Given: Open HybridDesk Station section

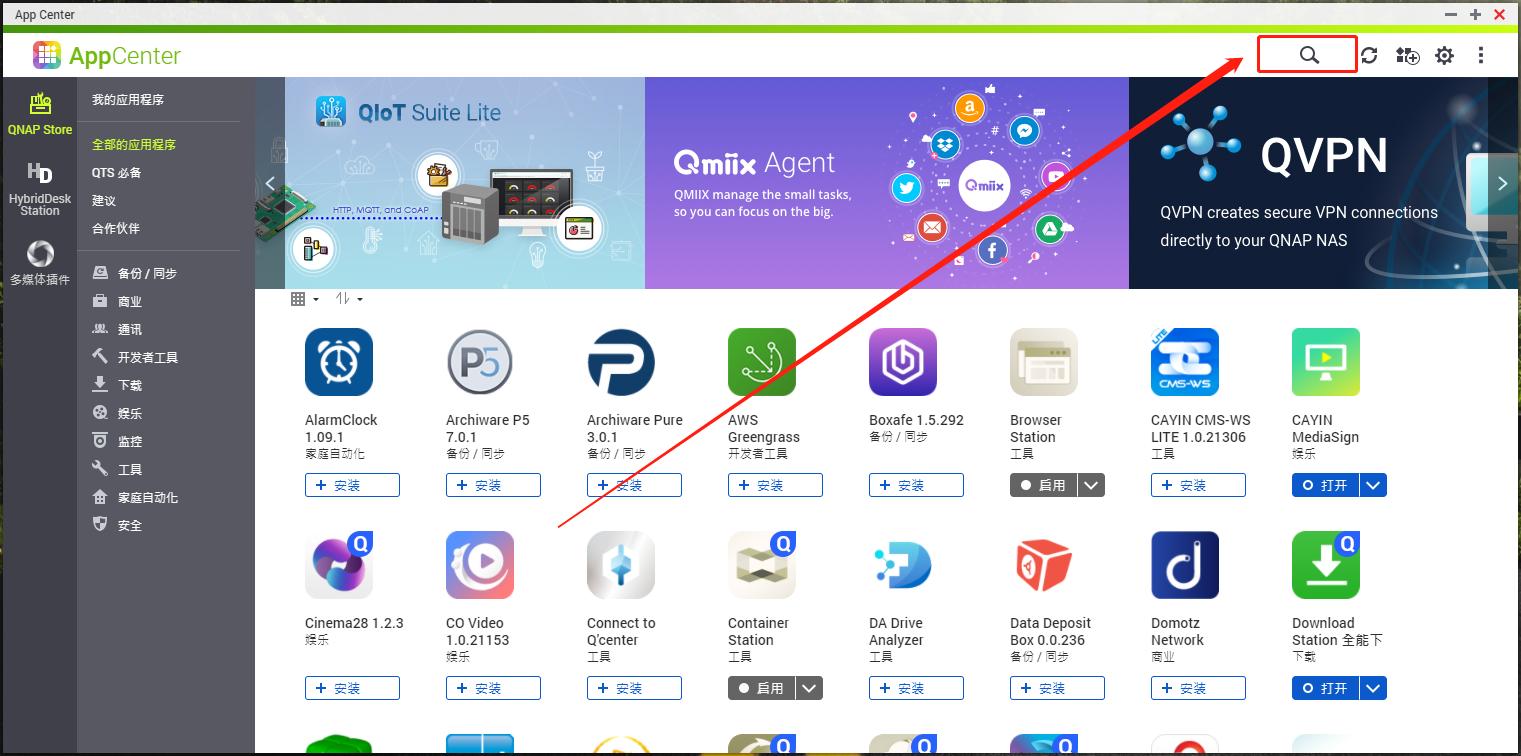Looking at the screenshot, I should coord(40,190).
